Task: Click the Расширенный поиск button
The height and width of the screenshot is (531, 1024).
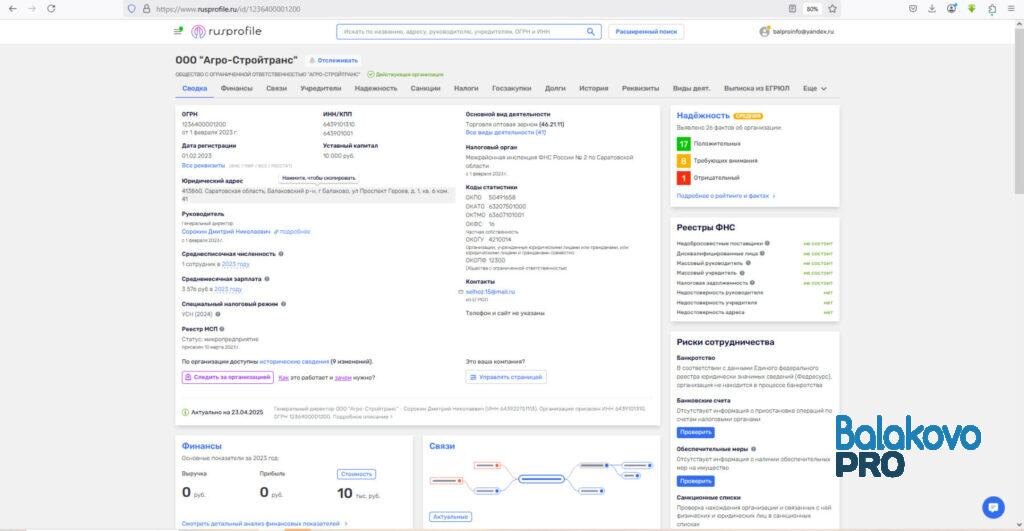Action: [646, 31]
